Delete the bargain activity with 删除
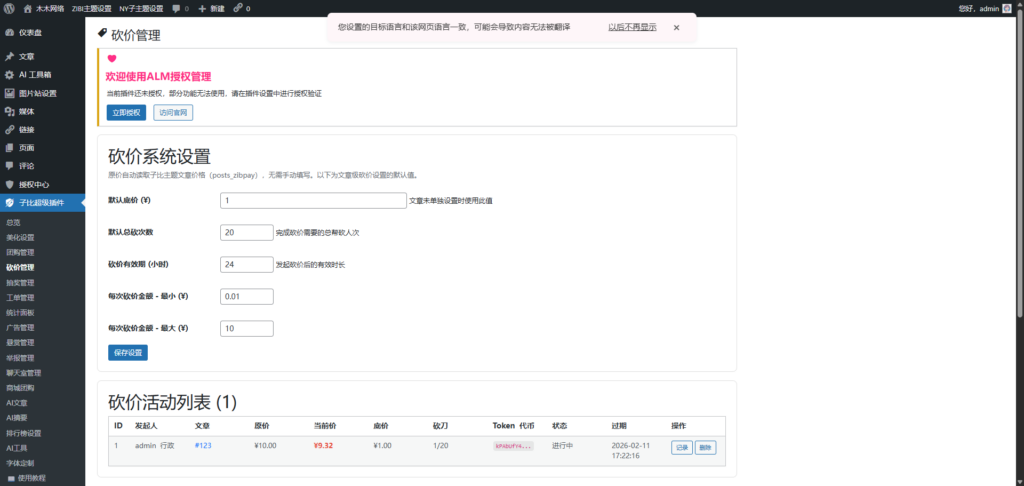The image size is (1024, 486). click(705, 447)
